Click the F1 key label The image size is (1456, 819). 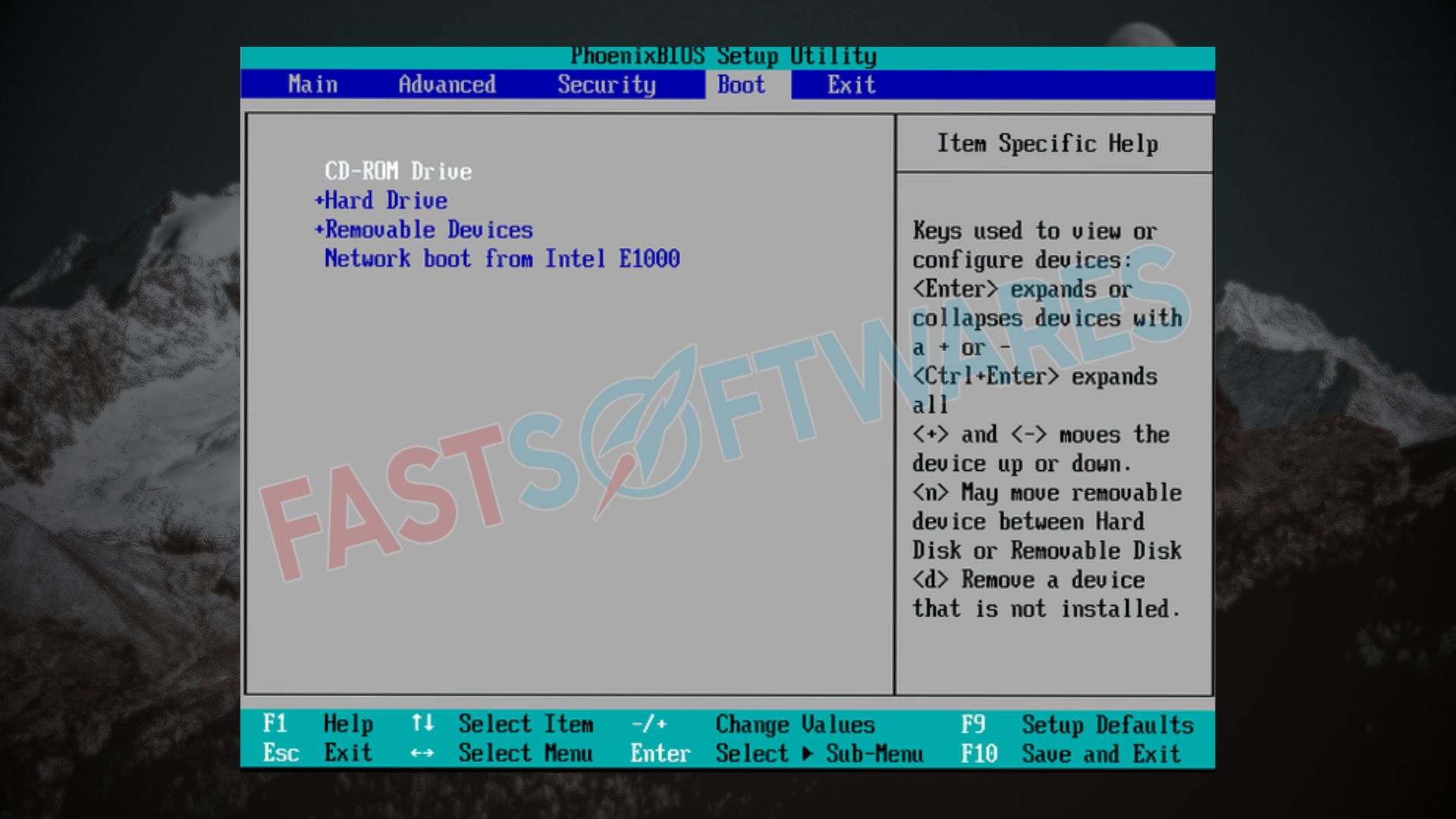[275, 723]
